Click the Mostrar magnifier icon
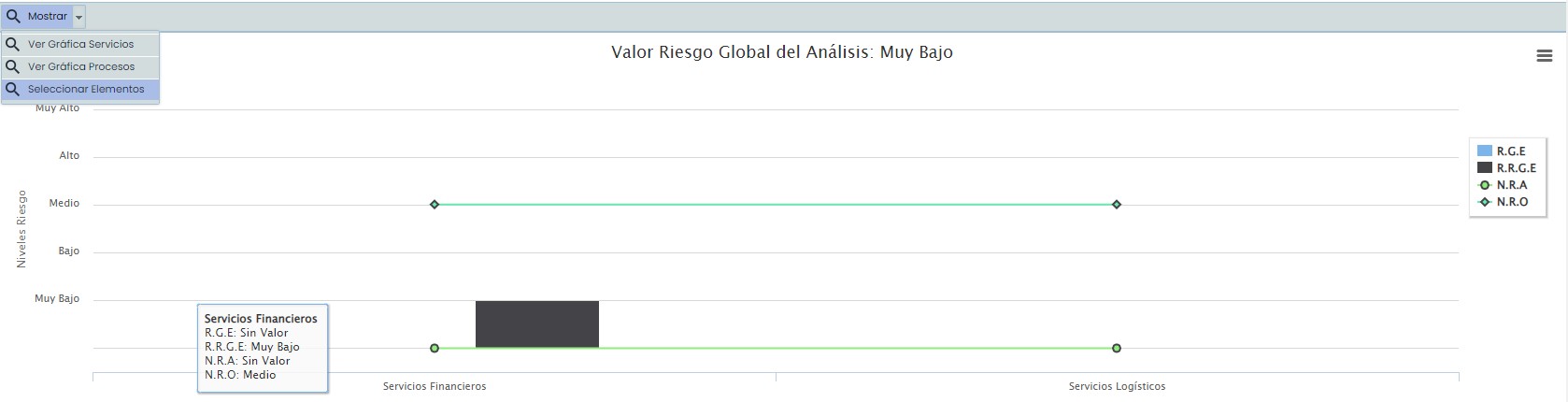 point(13,17)
